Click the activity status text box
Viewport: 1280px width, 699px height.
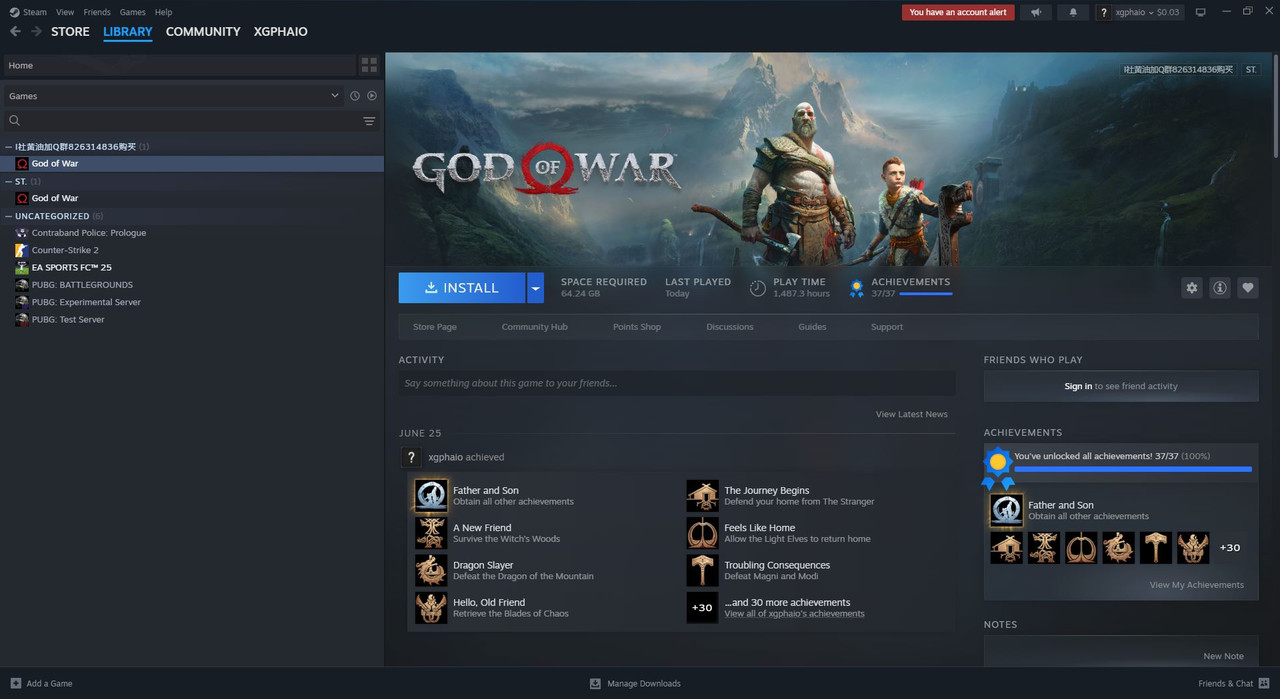(677, 383)
